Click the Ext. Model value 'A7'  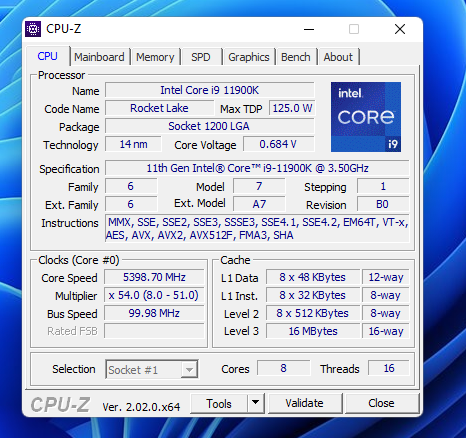(259, 204)
